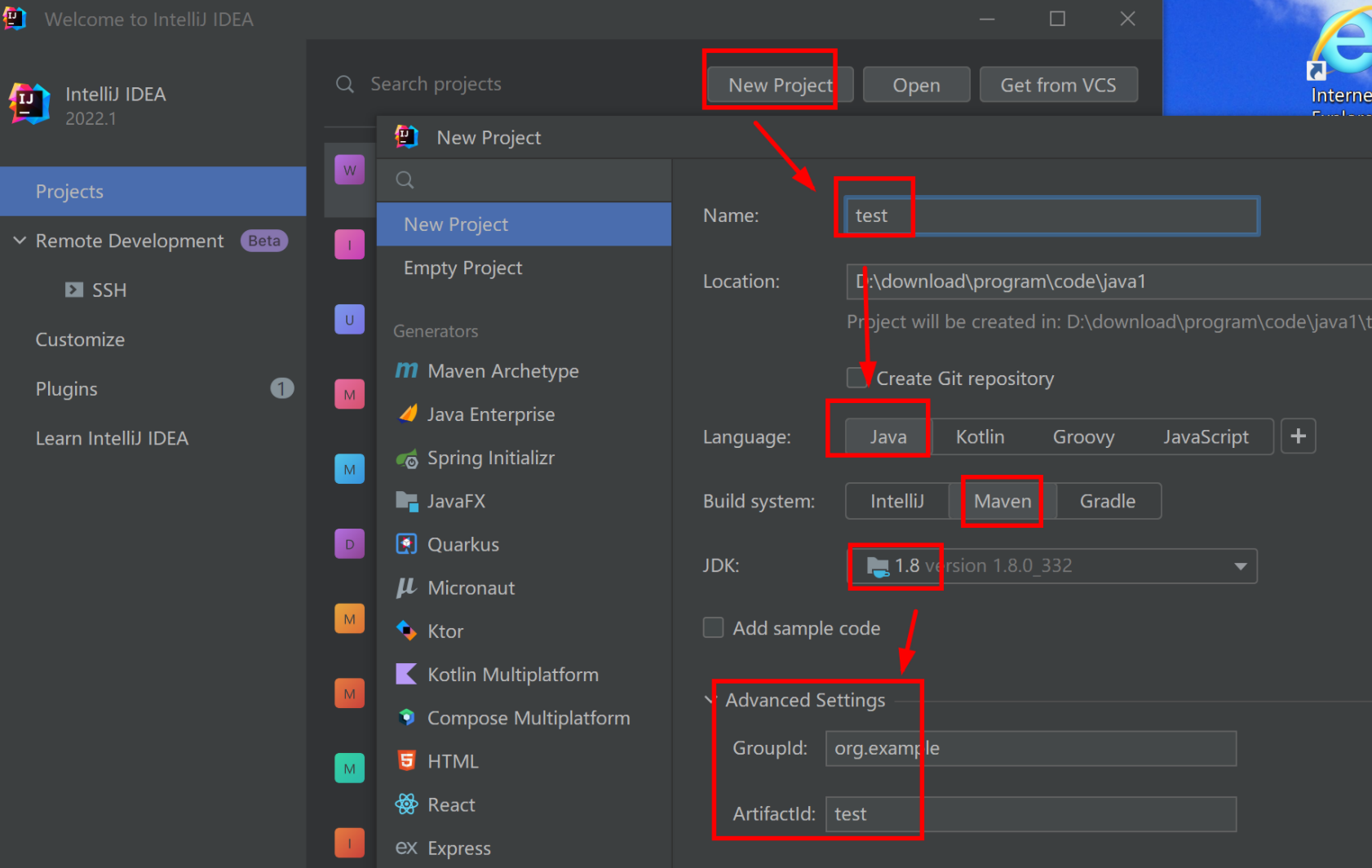
Task: Open the Plugins section
Action: (x=66, y=389)
